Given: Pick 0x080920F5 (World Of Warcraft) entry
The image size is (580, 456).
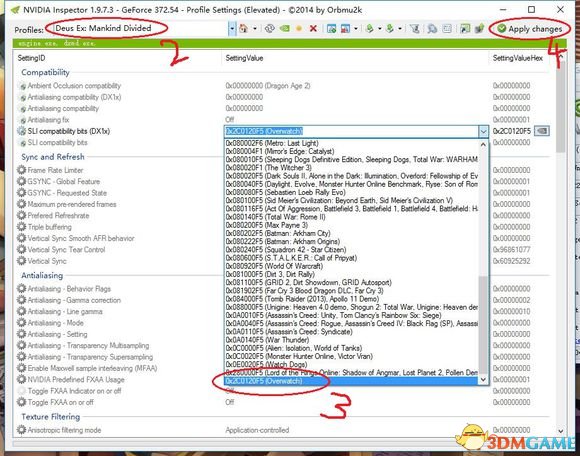Looking at the screenshot, I should [x=351, y=266].
